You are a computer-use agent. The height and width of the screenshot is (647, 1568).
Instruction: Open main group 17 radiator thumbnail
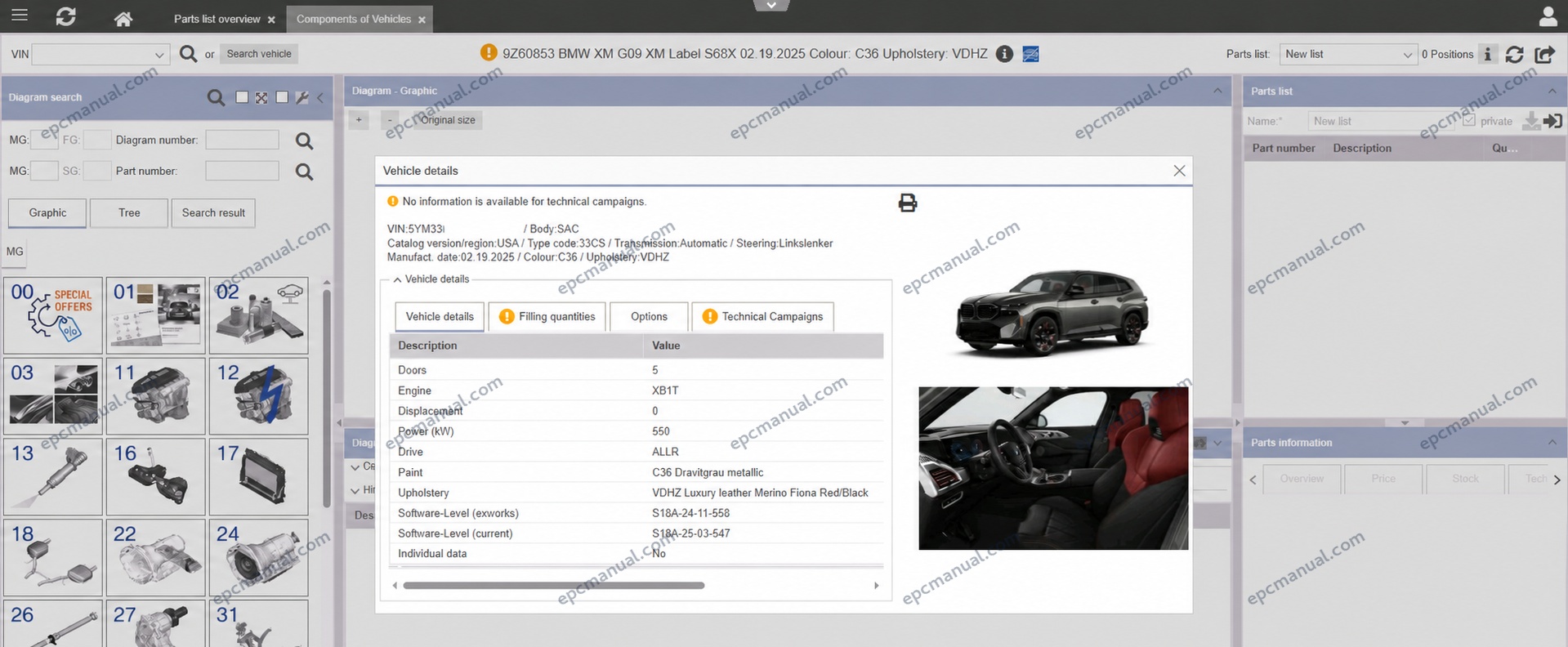[258, 476]
